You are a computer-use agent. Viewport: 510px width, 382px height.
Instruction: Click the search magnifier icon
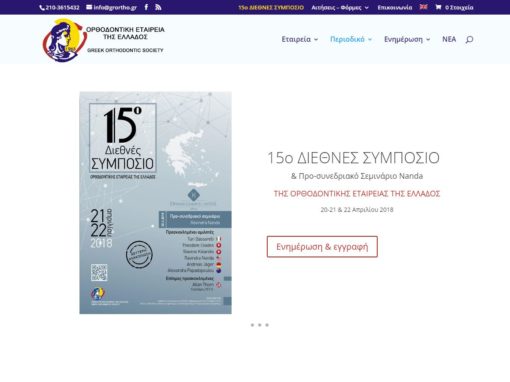469,40
